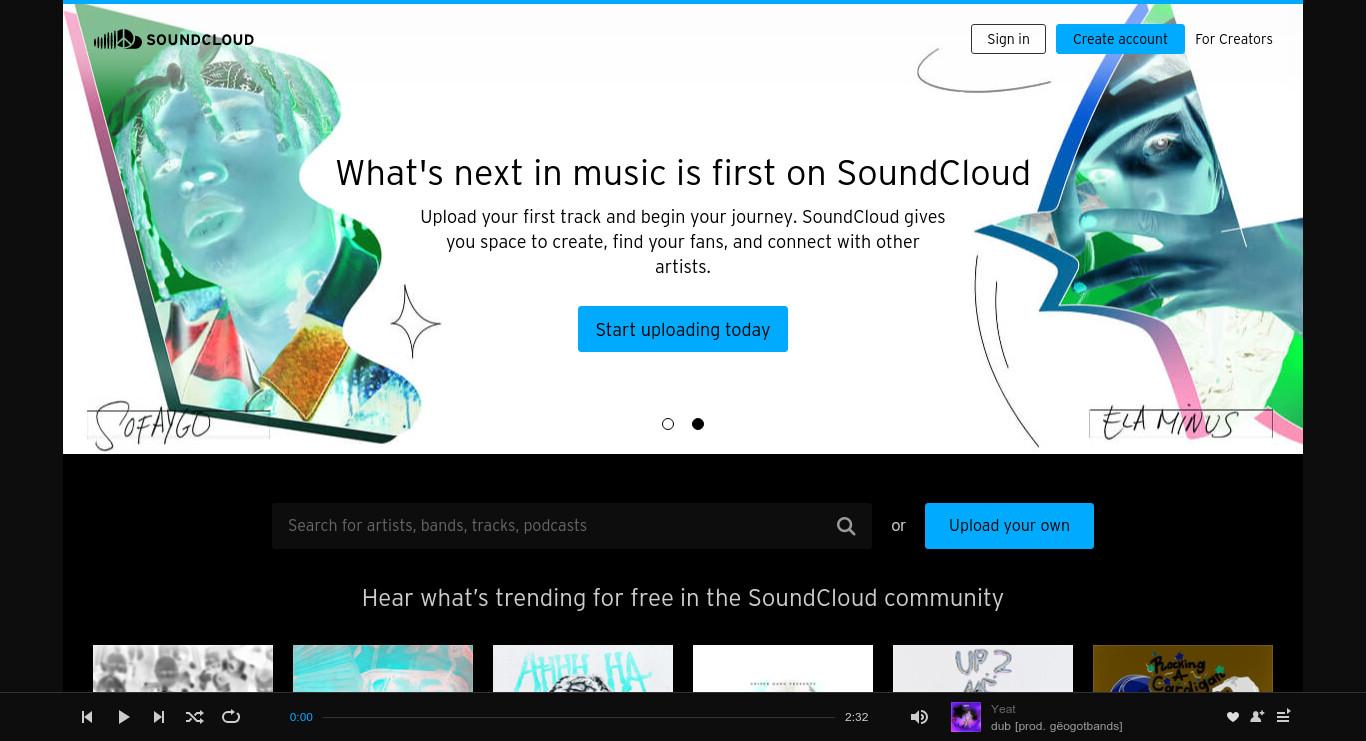Click the playback progress timeline bar
The width and height of the screenshot is (1366, 741).
tap(578, 717)
